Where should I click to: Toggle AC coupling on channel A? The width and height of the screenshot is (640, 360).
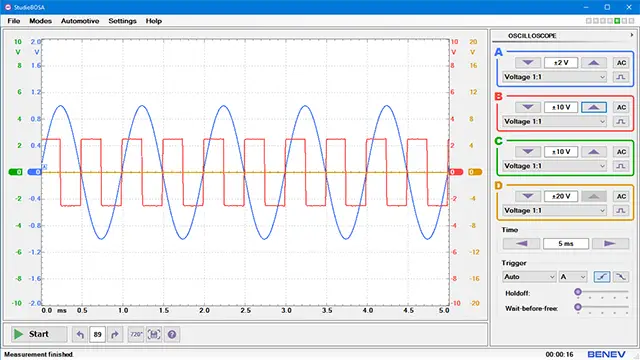[x=621, y=63]
